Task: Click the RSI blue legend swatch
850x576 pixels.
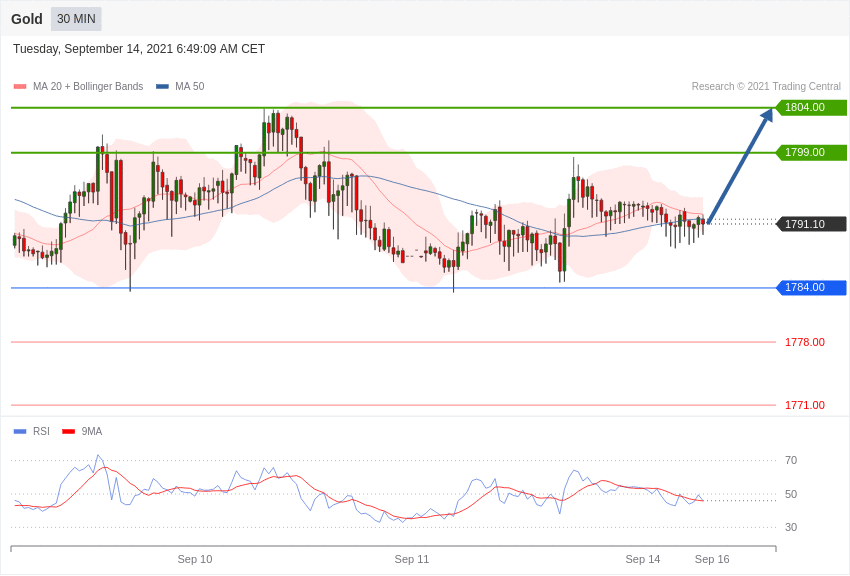Action: pos(20,431)
